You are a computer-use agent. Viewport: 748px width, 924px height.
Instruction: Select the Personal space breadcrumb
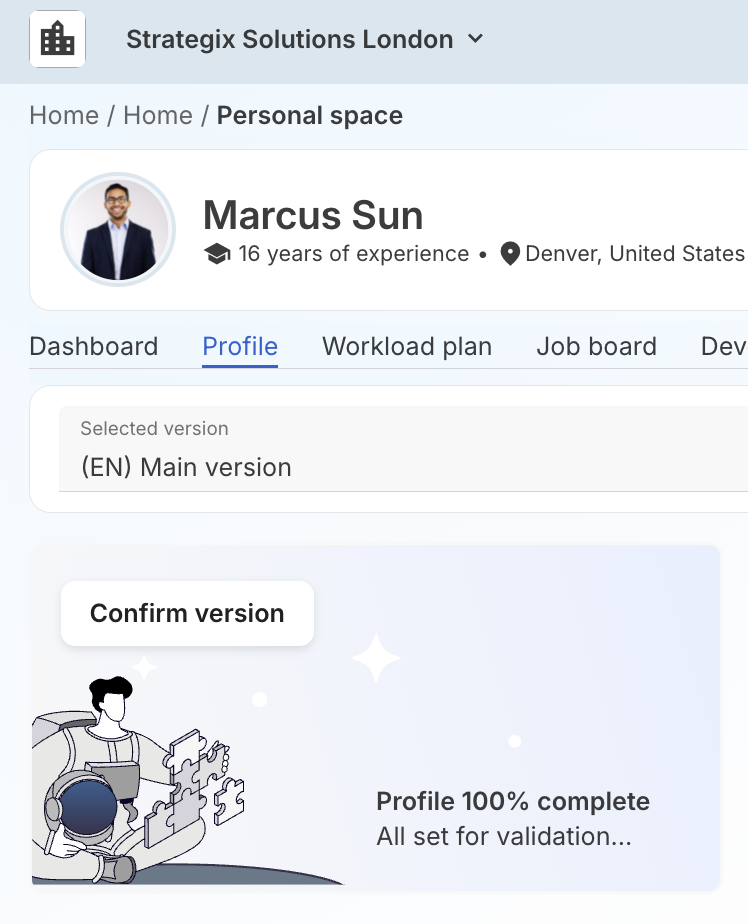click(x=310, y=116)
